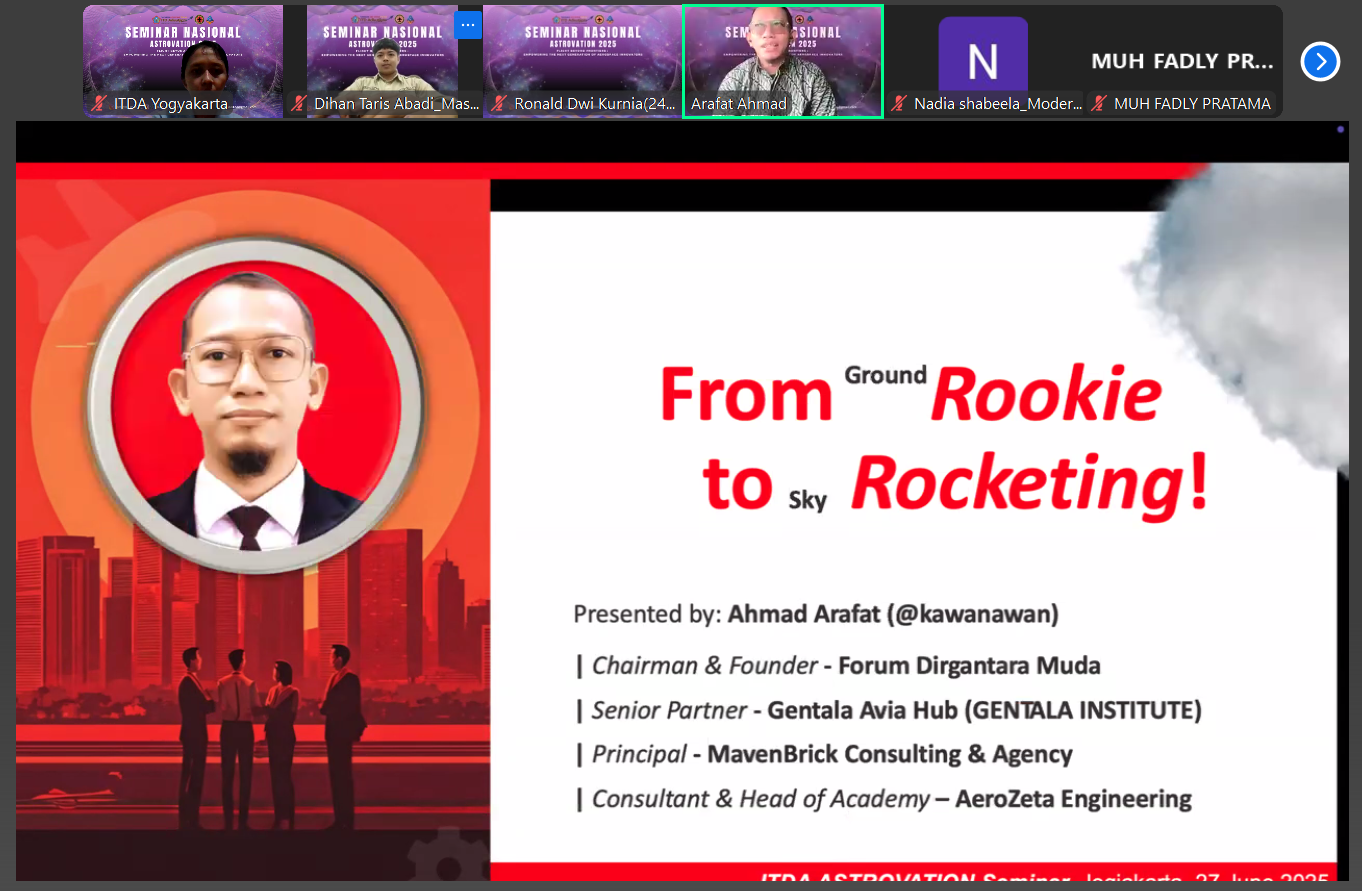
Task: Select Nadia shabeela avatar tile
Action: click(x=983, y=61)
